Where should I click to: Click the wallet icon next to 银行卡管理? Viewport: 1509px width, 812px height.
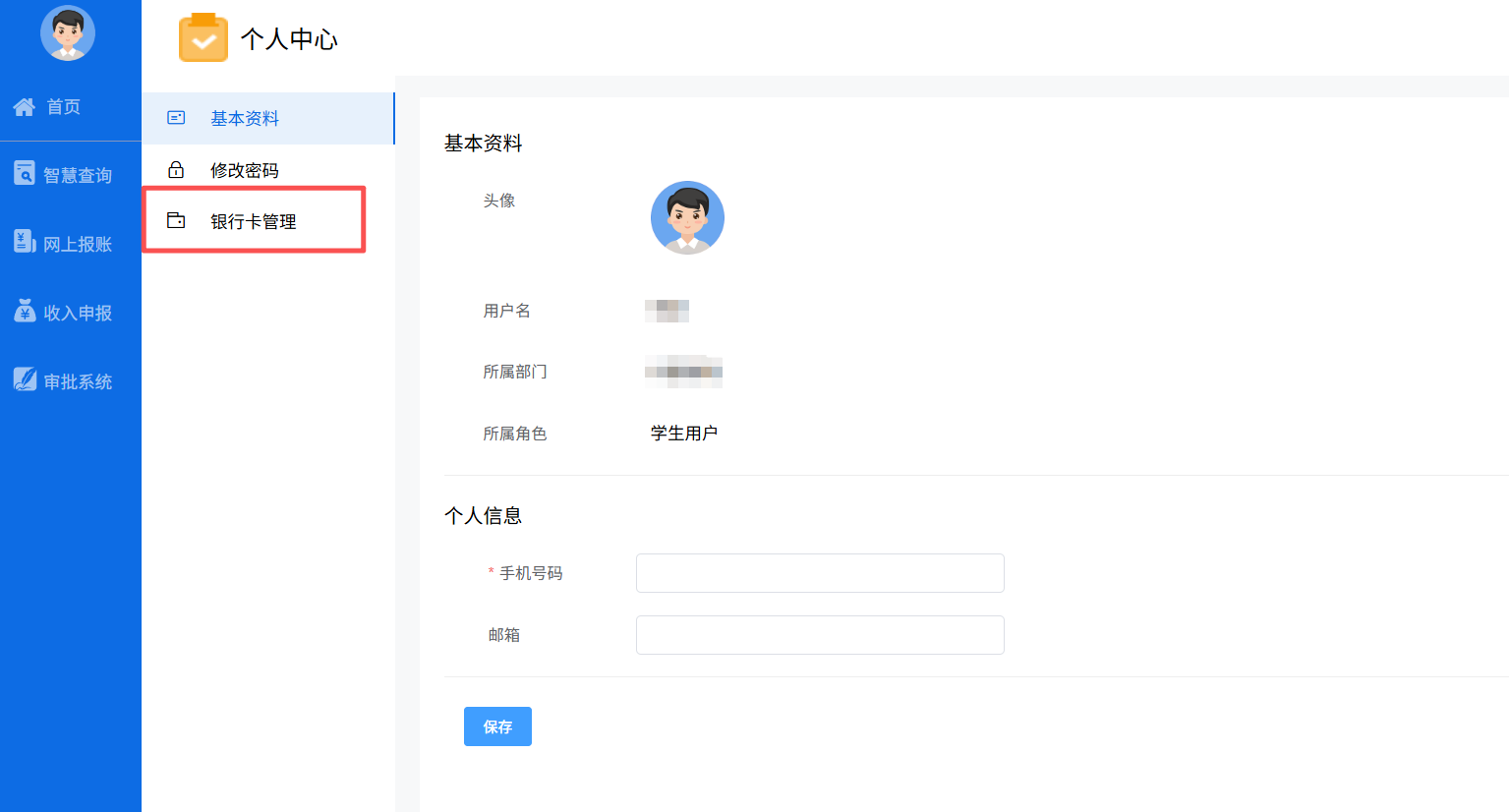(176, 221)
